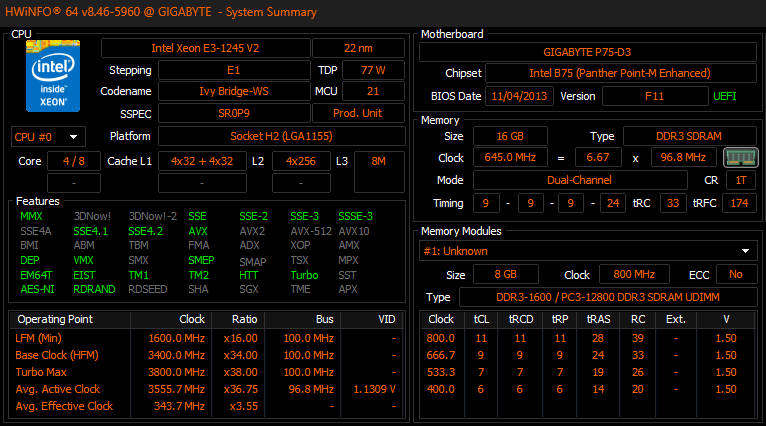This screenshot has width=766, height=426.
Task: Click the Operating Point column header
Action: 70,319
